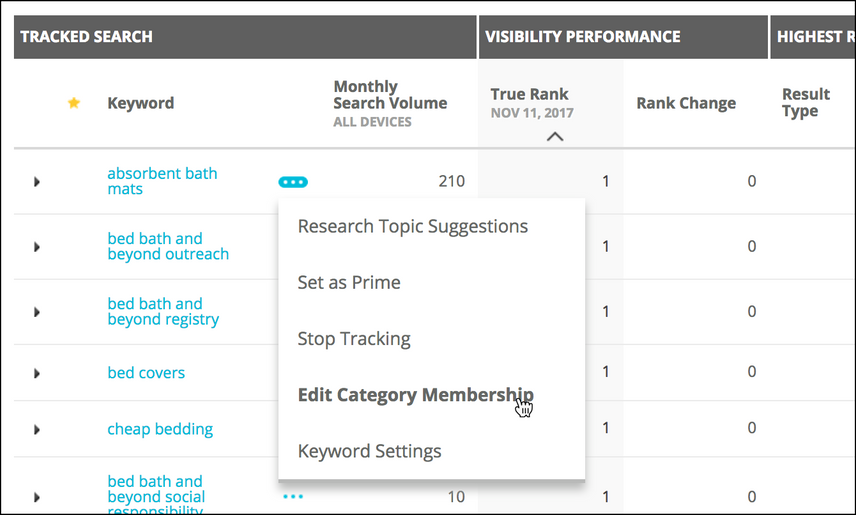Expand the bed bath social responsibility row
856x515 pixels.
[37, 497]
